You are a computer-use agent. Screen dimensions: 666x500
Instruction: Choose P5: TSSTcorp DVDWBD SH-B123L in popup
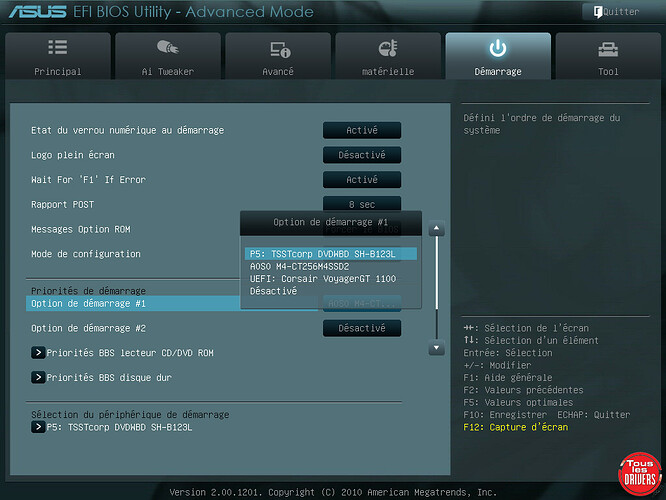click(322, 254)
